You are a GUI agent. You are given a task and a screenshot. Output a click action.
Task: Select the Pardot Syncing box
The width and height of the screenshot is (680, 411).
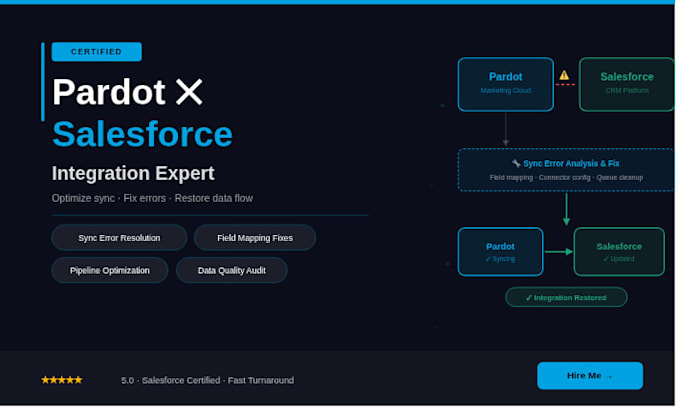500,251
